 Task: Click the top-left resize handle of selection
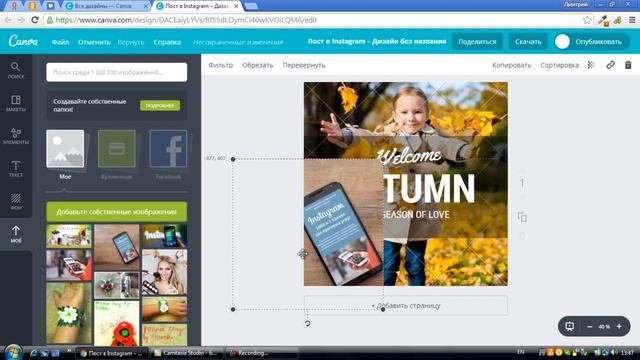pos(233,159)
